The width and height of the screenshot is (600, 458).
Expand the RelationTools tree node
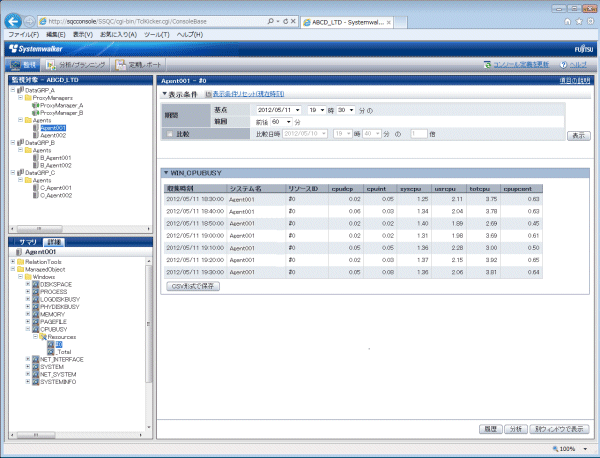tap(13, 262)
